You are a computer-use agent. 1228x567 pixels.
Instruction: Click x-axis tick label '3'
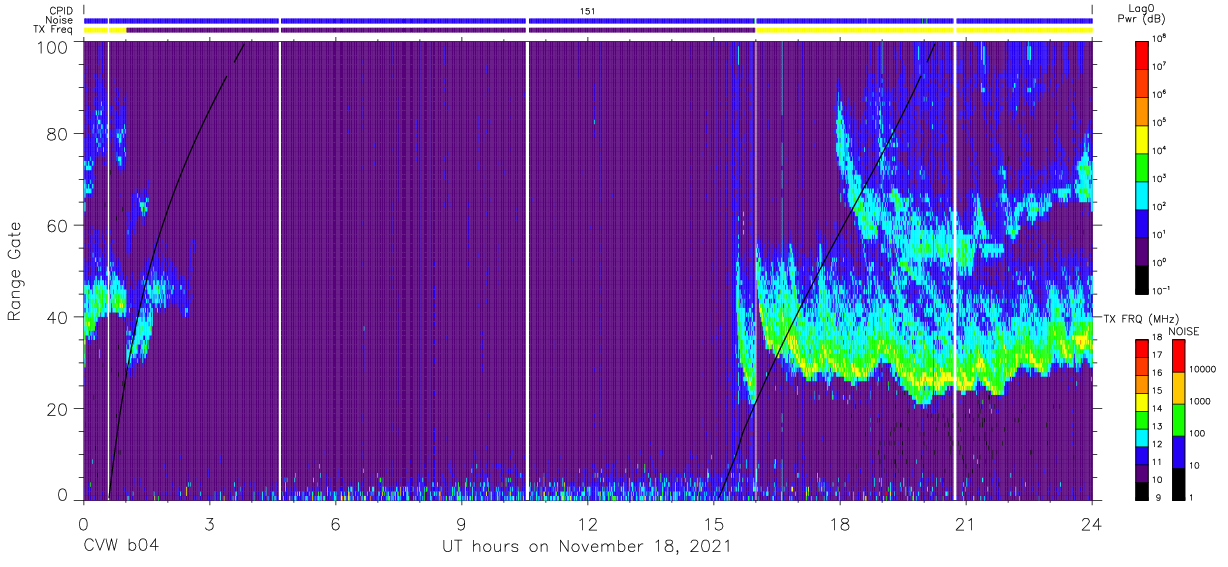(209, 524)
